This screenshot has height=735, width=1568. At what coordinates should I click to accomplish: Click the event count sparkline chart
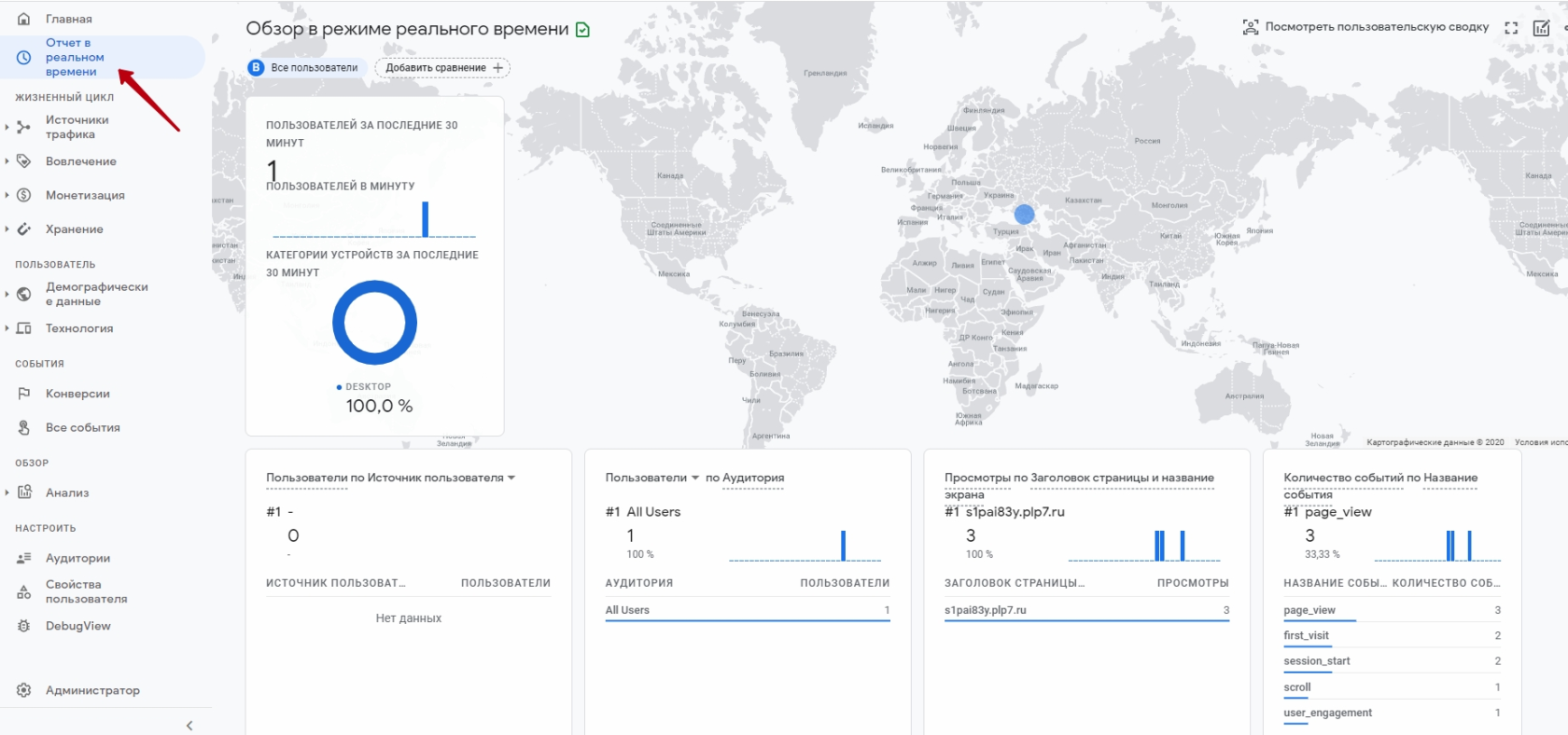tap(1437, 546)
